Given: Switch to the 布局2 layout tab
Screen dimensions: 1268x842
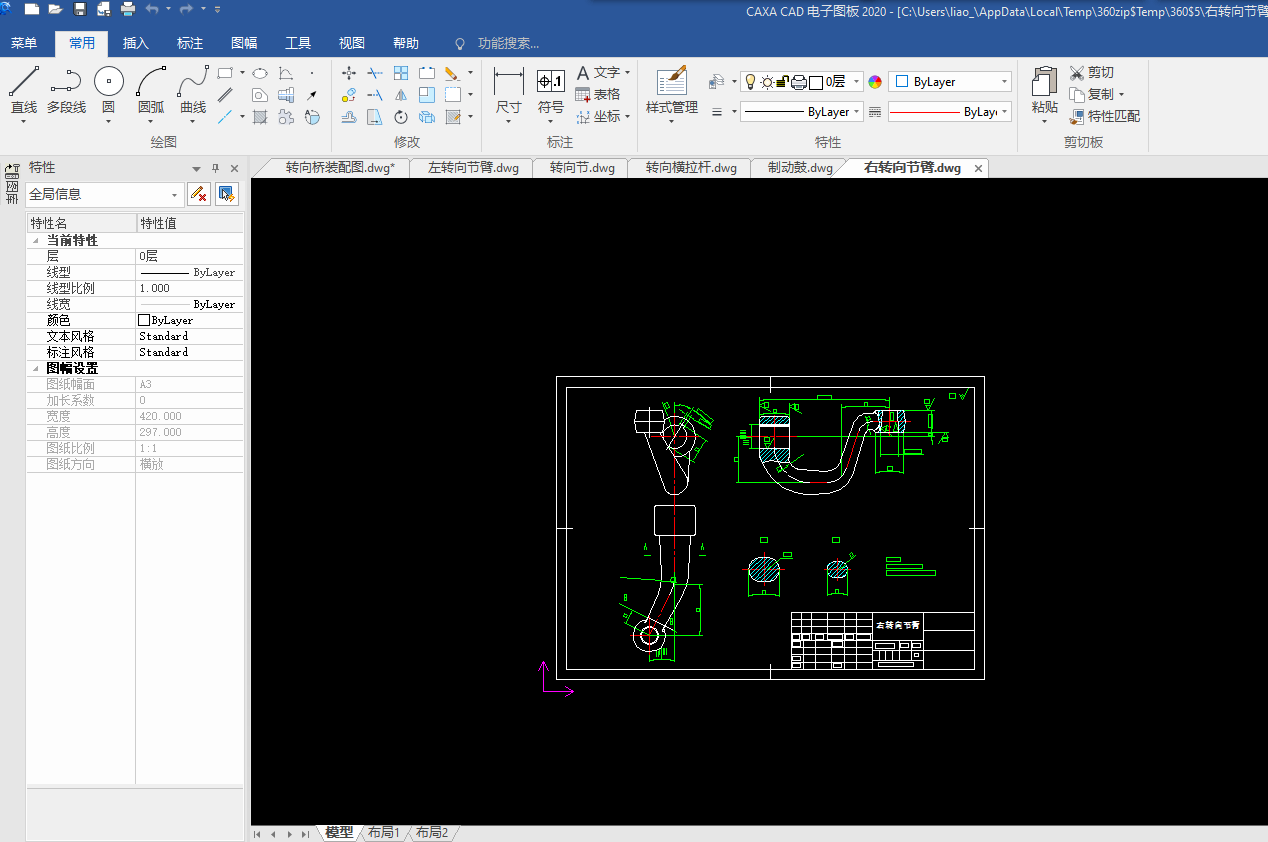Looking at the screenshot, I should pos(431,832).
